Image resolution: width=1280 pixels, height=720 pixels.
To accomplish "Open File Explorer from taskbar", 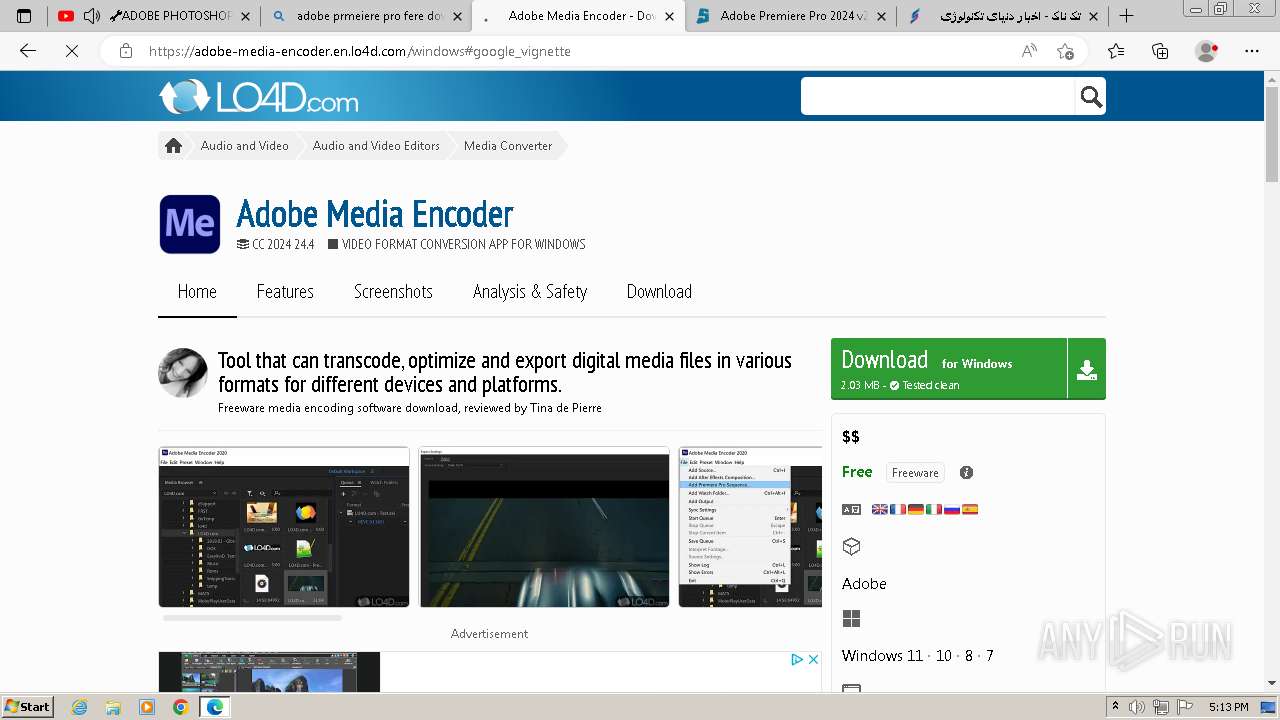I will point(113,707).
